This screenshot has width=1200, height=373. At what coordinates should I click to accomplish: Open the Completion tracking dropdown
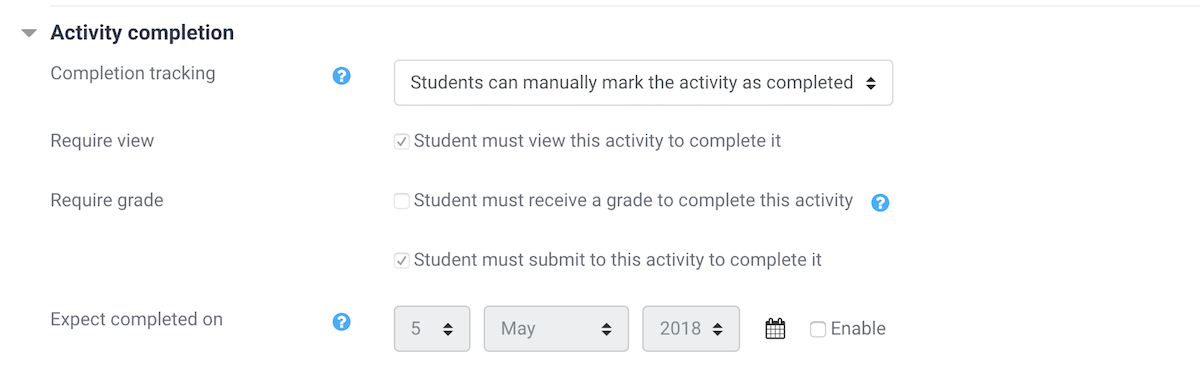(643, 83)
